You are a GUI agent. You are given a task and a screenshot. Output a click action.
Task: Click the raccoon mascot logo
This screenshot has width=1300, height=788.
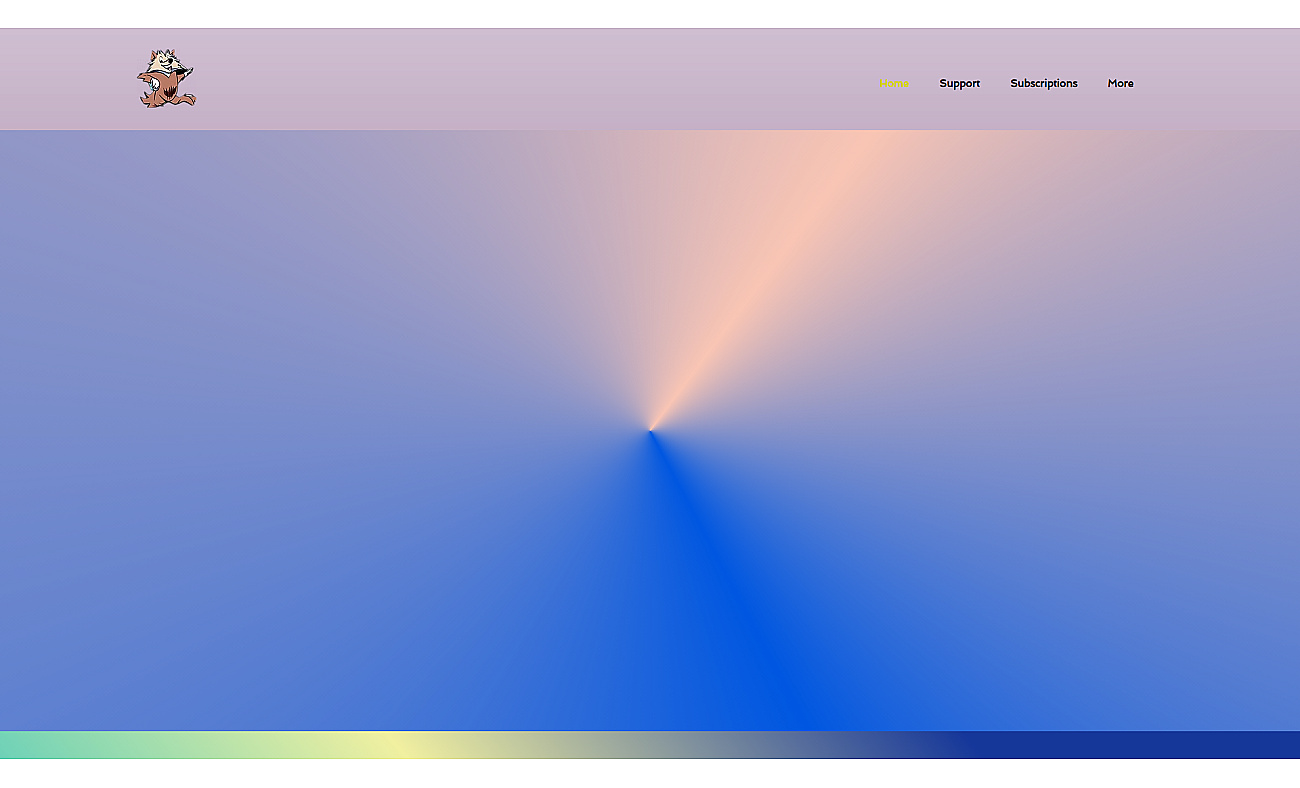(167, 78)
